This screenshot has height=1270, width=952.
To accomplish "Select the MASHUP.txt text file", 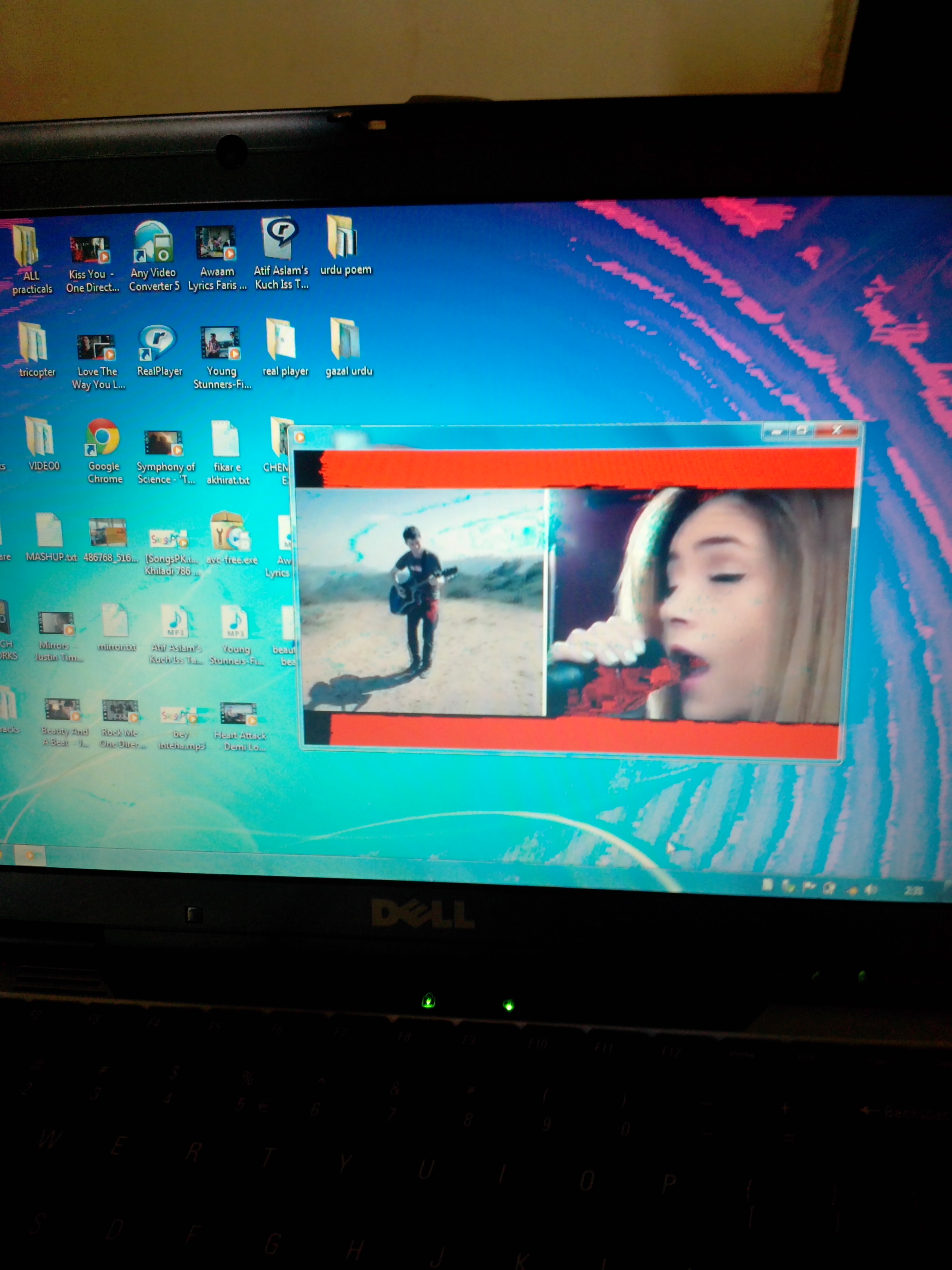I will (x=51, y=538).
